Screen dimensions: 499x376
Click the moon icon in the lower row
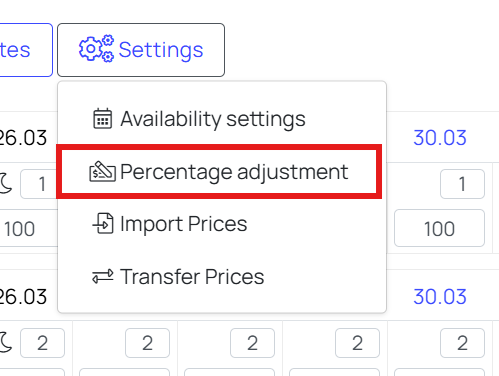coord(5,342)
